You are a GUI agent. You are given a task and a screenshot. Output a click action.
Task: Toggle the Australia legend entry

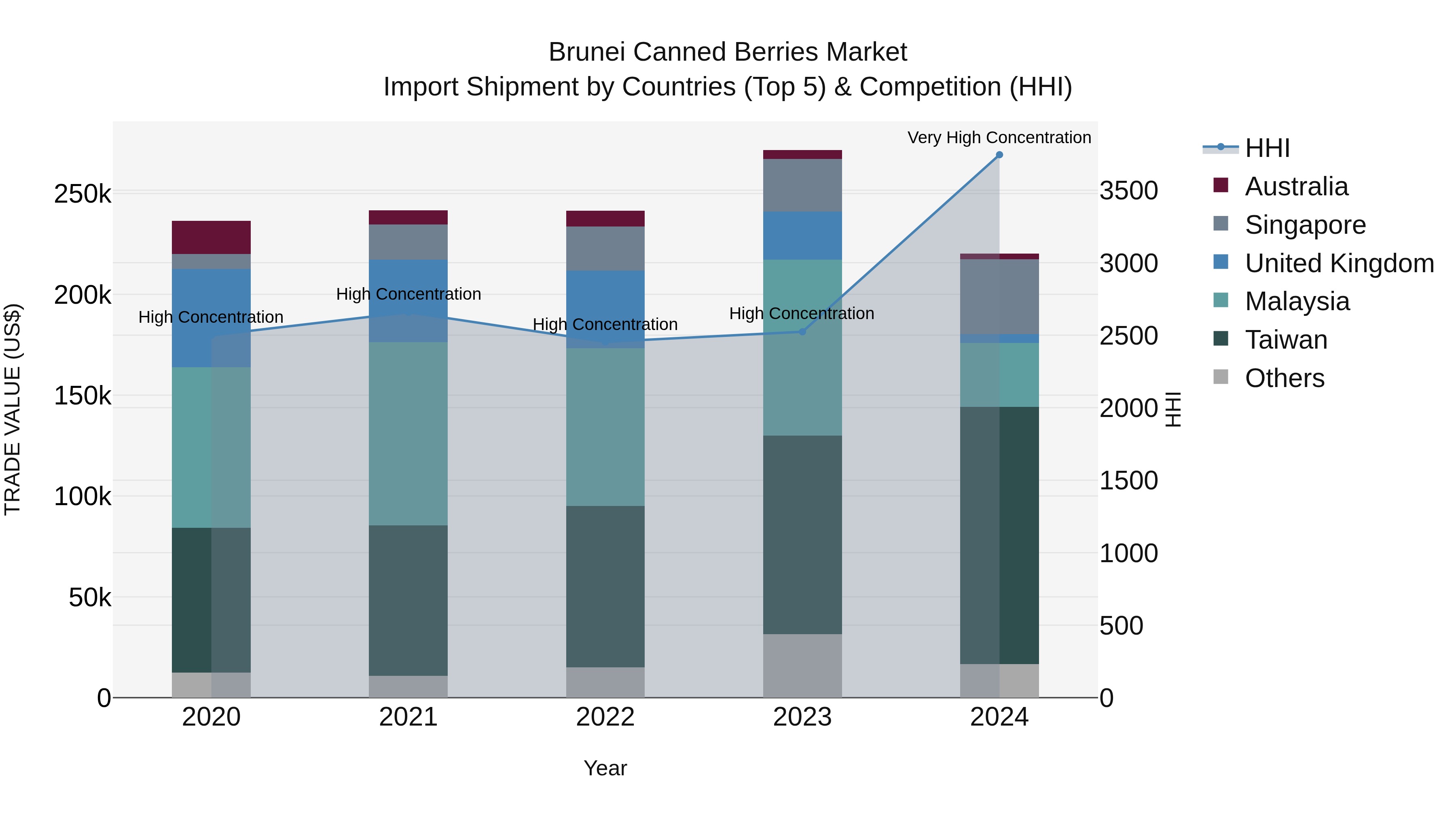[x=1280, y=186]
